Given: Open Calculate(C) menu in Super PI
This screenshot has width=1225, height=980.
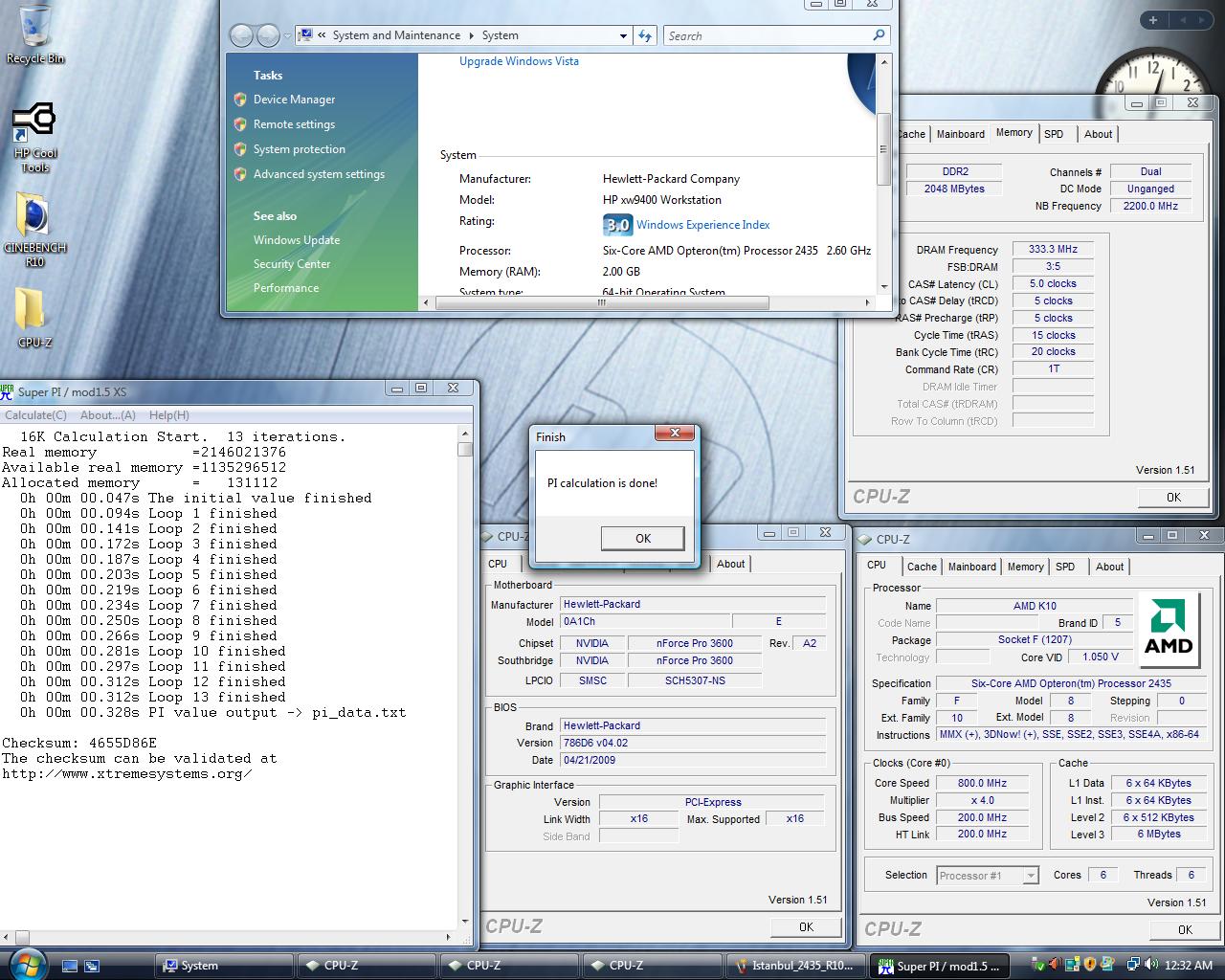Looking at the screenshot, I should tap(35, 415).
